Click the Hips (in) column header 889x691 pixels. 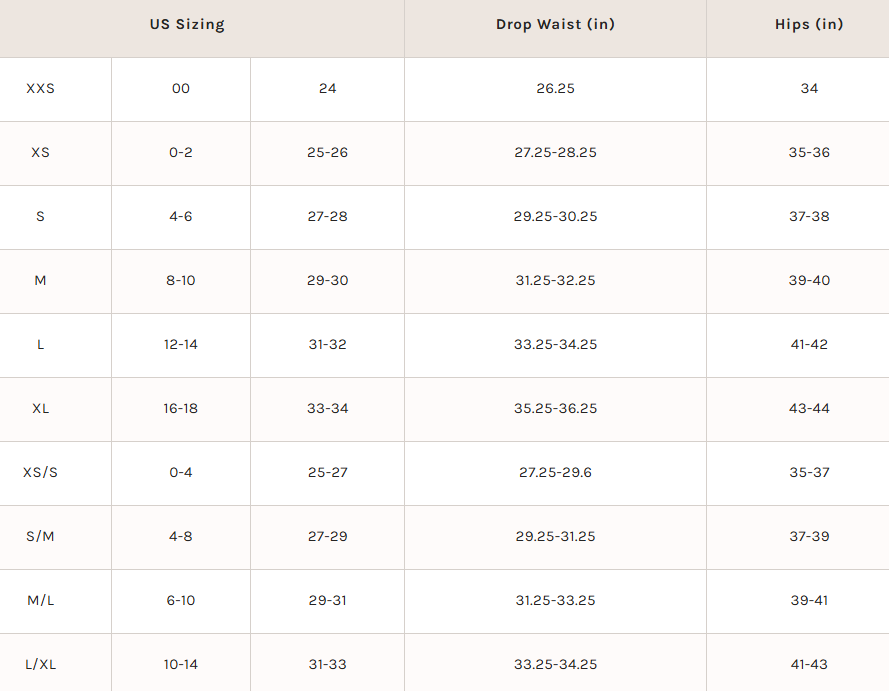pos(809,24)
